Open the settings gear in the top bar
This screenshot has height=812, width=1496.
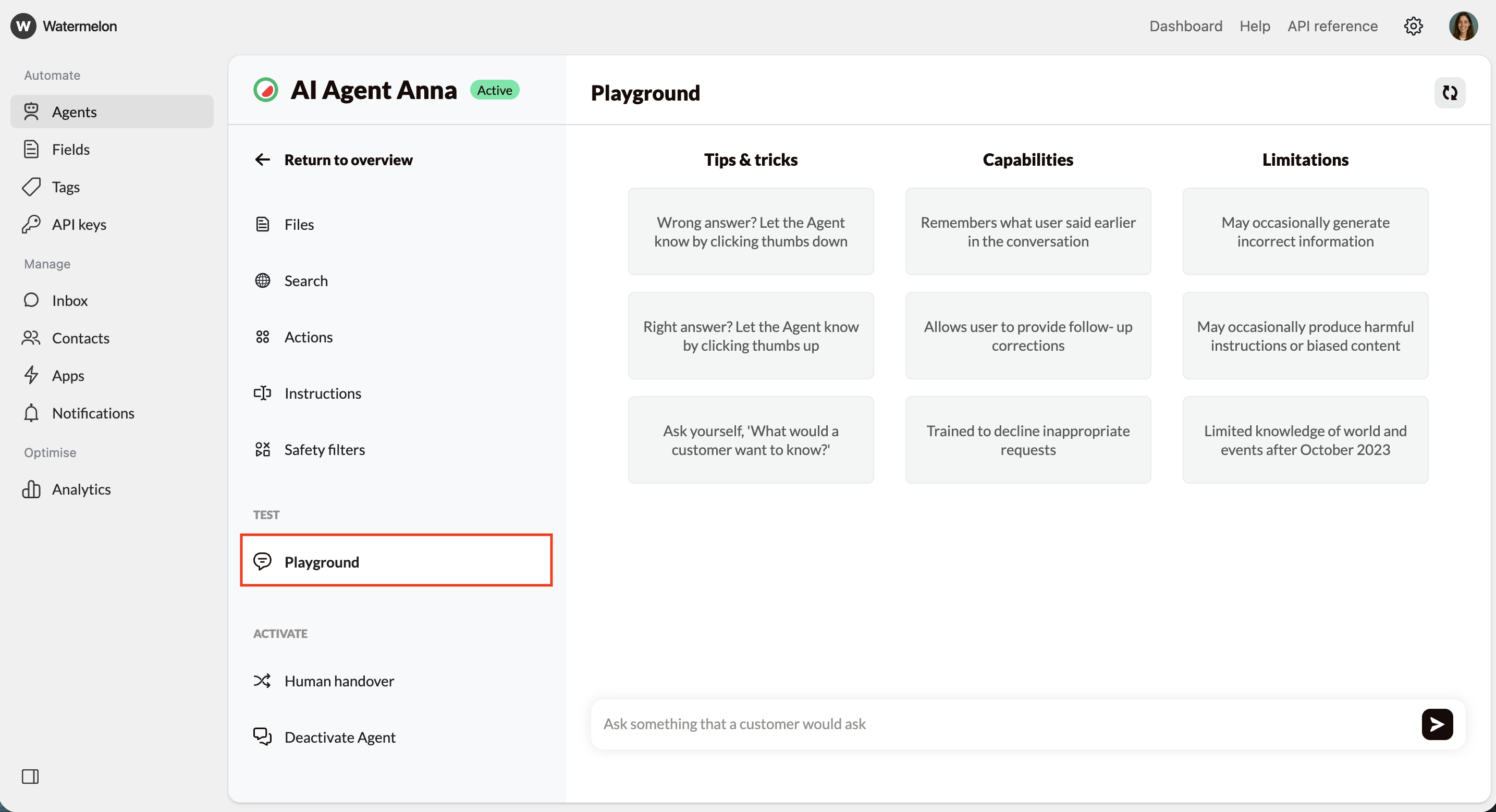point(1414,26)
